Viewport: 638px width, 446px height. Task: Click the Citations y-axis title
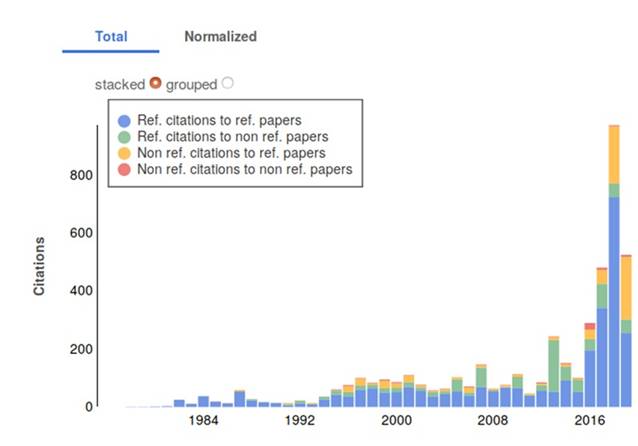tap(40, 266)
